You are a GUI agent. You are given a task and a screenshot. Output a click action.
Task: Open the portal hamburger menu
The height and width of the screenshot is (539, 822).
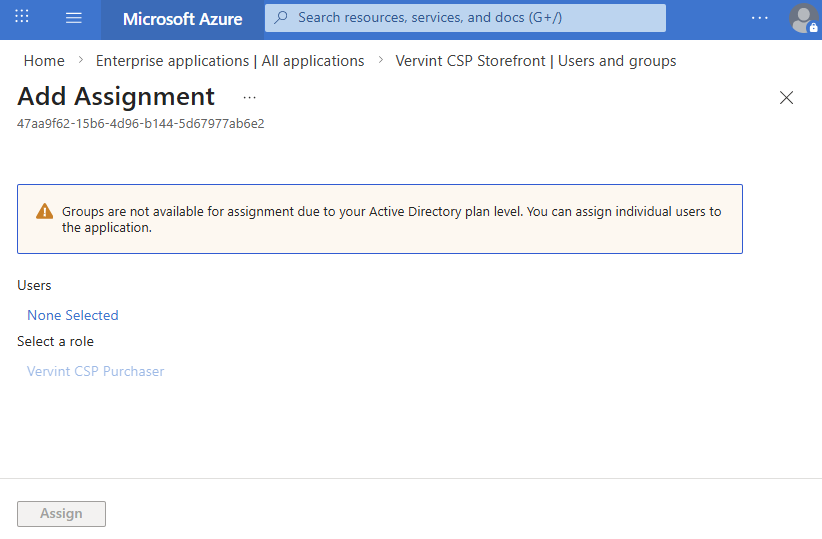click(x=73, y=18)
